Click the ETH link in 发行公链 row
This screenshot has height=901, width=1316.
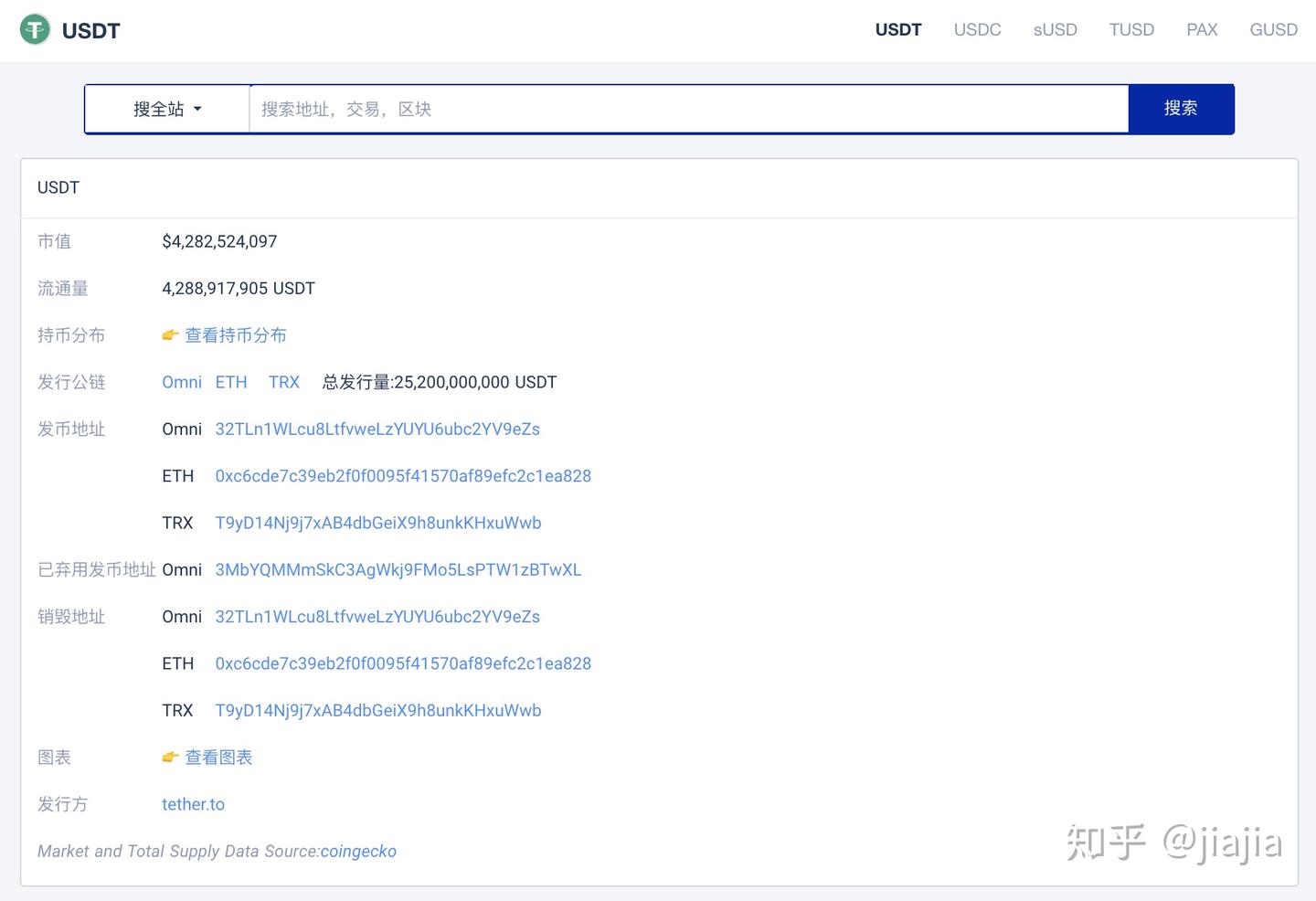231,382
